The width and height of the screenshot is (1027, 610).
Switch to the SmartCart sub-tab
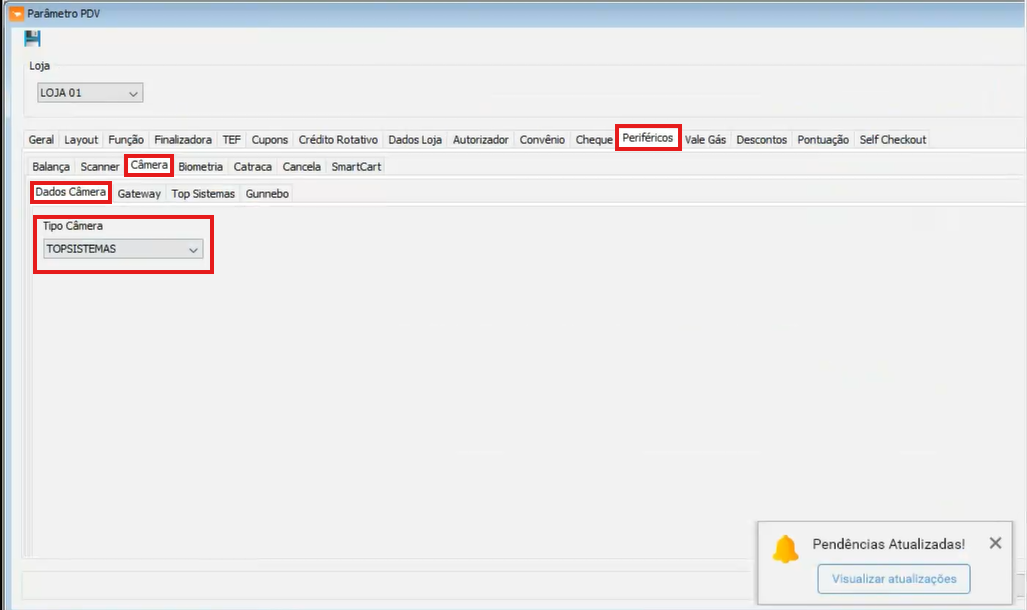(356, 167)
